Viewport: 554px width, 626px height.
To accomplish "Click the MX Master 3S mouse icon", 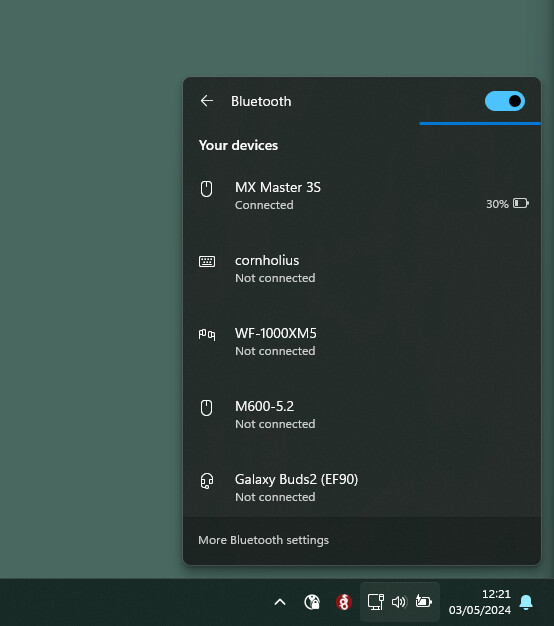I will point(206,189).
